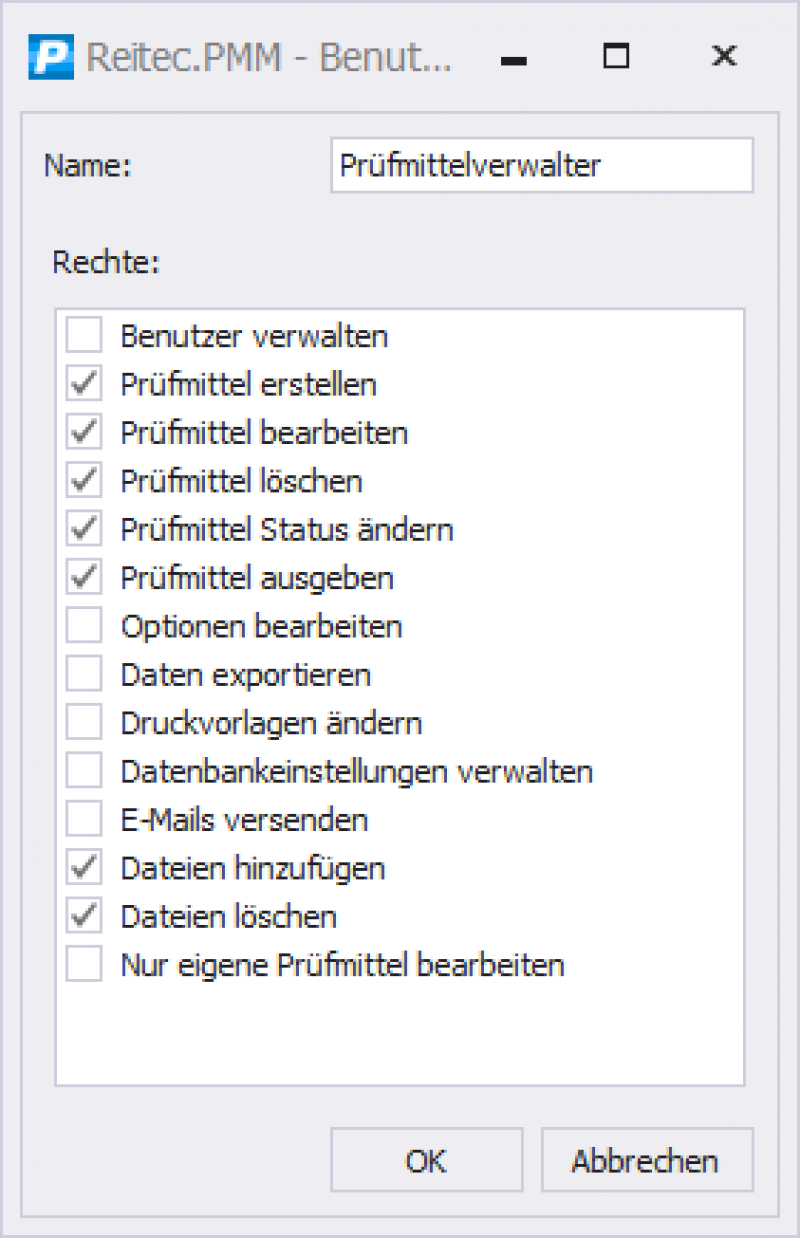
Task: Toggle Prüfmittel bearbeiten checkbox
Action: tap(84, 432)
